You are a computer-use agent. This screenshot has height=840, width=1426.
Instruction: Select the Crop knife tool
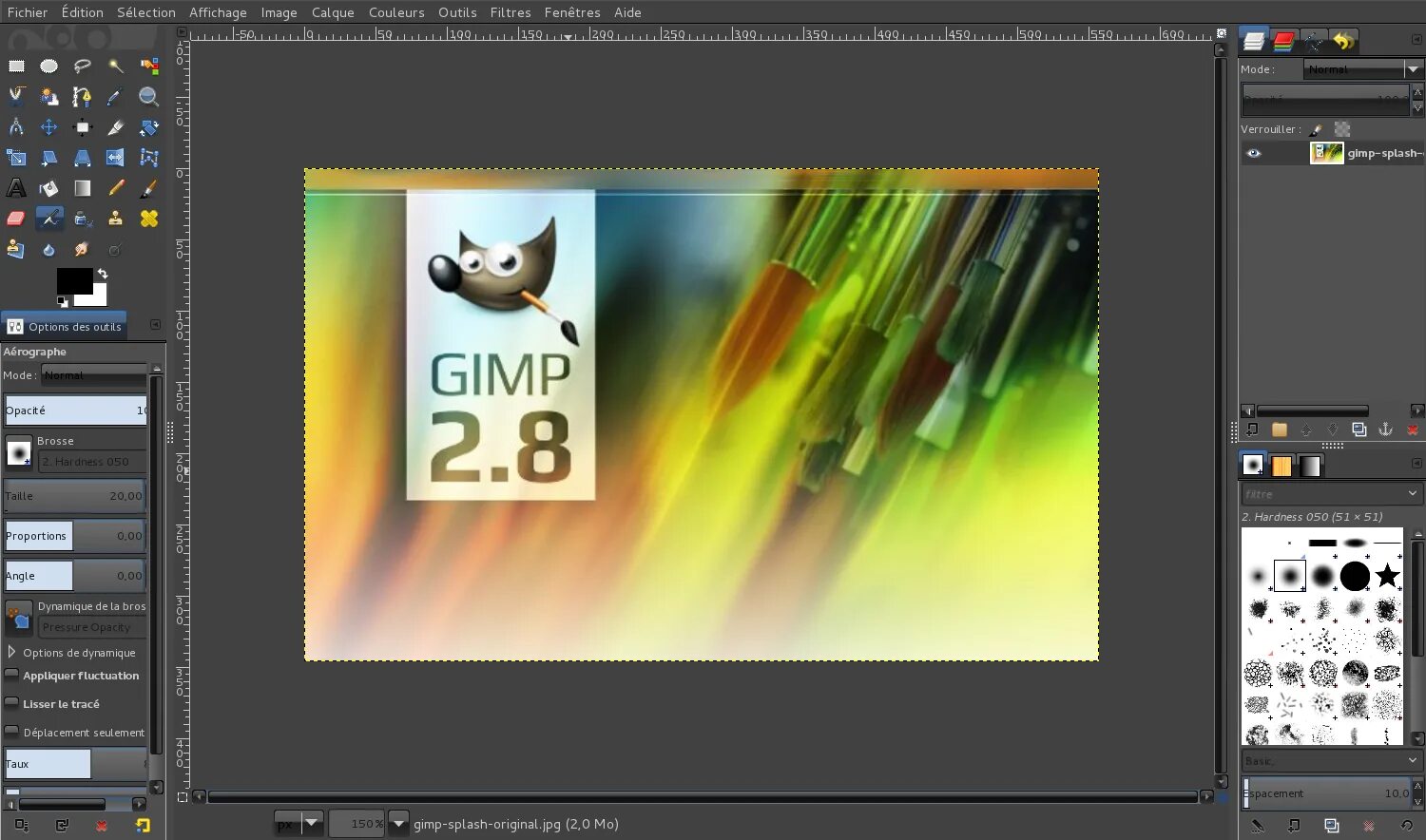(116, 126)
